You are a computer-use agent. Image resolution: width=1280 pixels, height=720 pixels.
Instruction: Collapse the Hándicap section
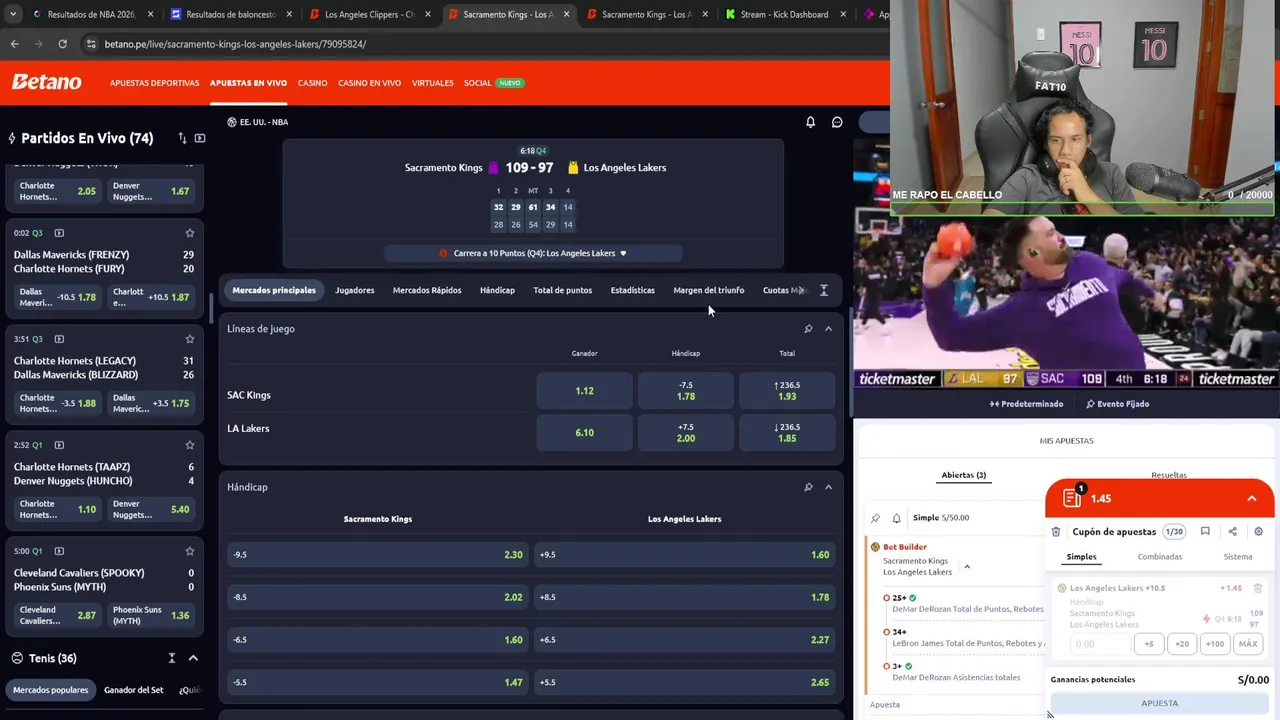tap(828, 487)
